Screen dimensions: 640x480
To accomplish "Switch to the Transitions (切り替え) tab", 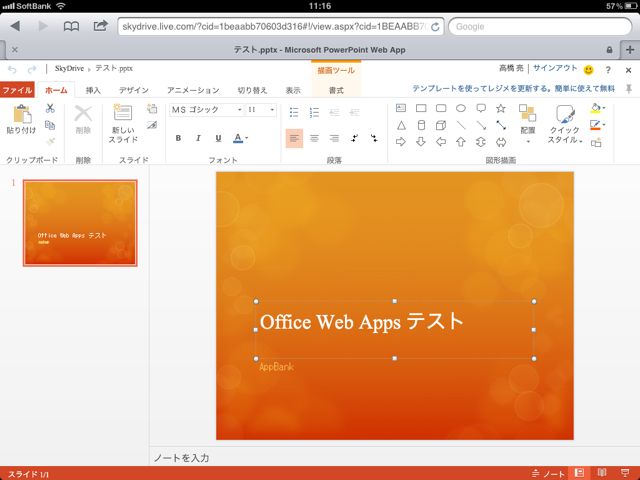I will [x=252, y=90].
